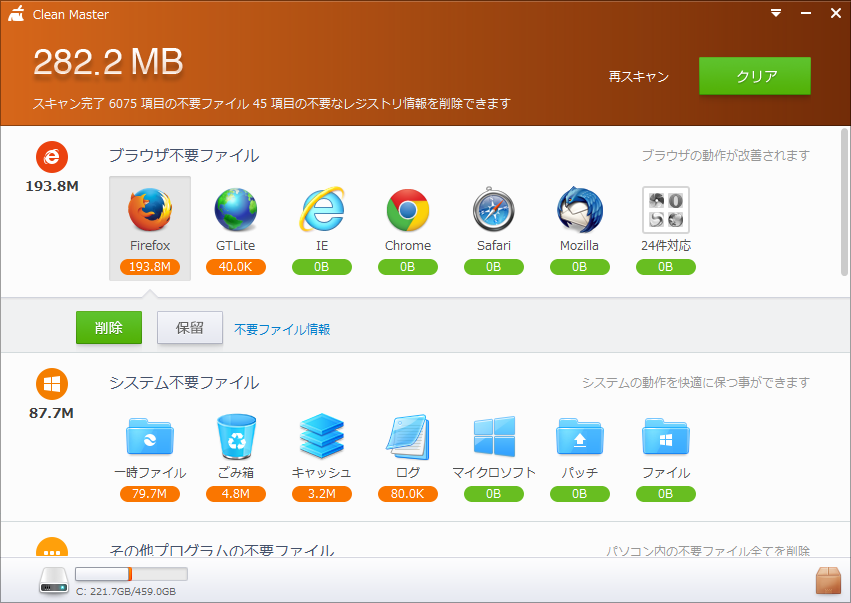
Task: Click the 保留 hold button
Action: 190,328
